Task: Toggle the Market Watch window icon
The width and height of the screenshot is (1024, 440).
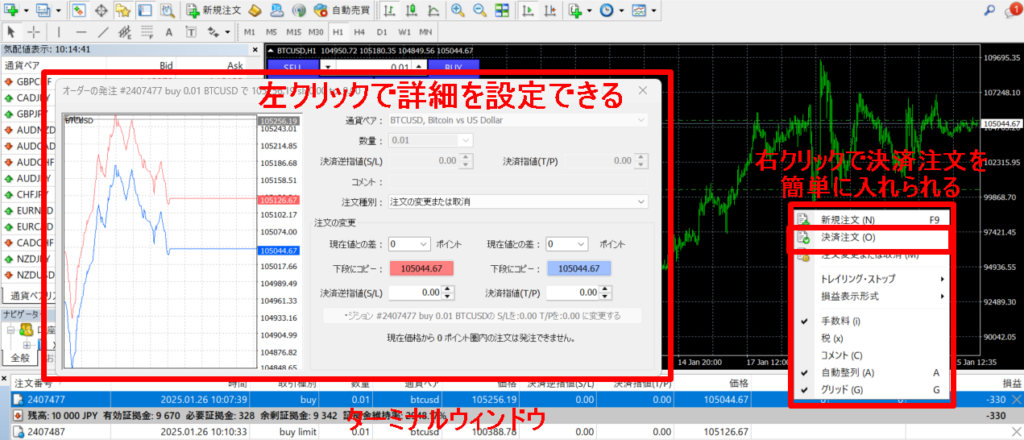Action: pos(78,10)
